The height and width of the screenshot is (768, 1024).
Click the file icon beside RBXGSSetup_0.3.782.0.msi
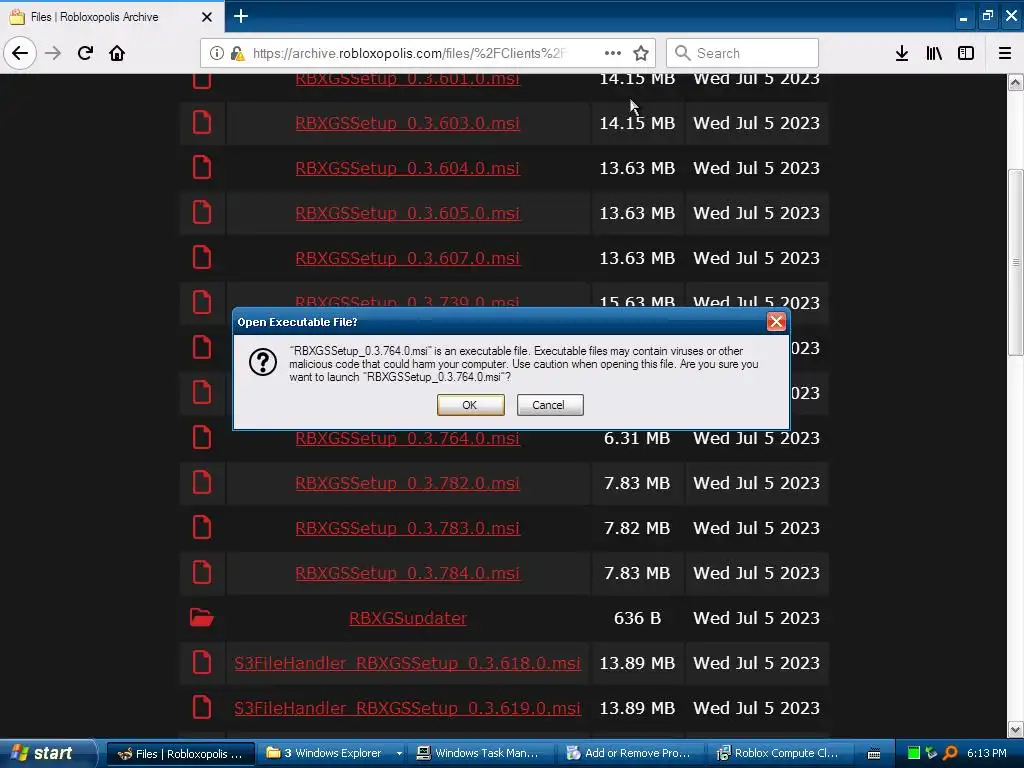point(202,482)
